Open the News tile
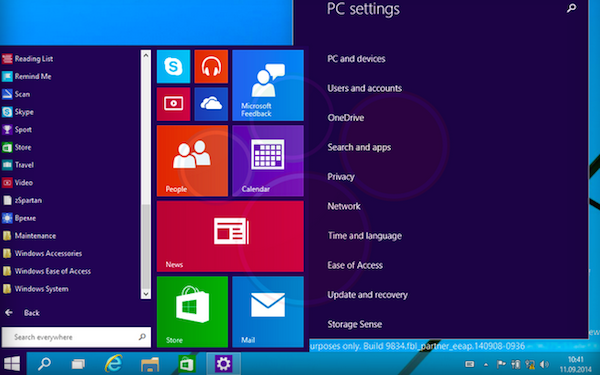Viewport: 600px width, 375px height. (x=230, y=236)
